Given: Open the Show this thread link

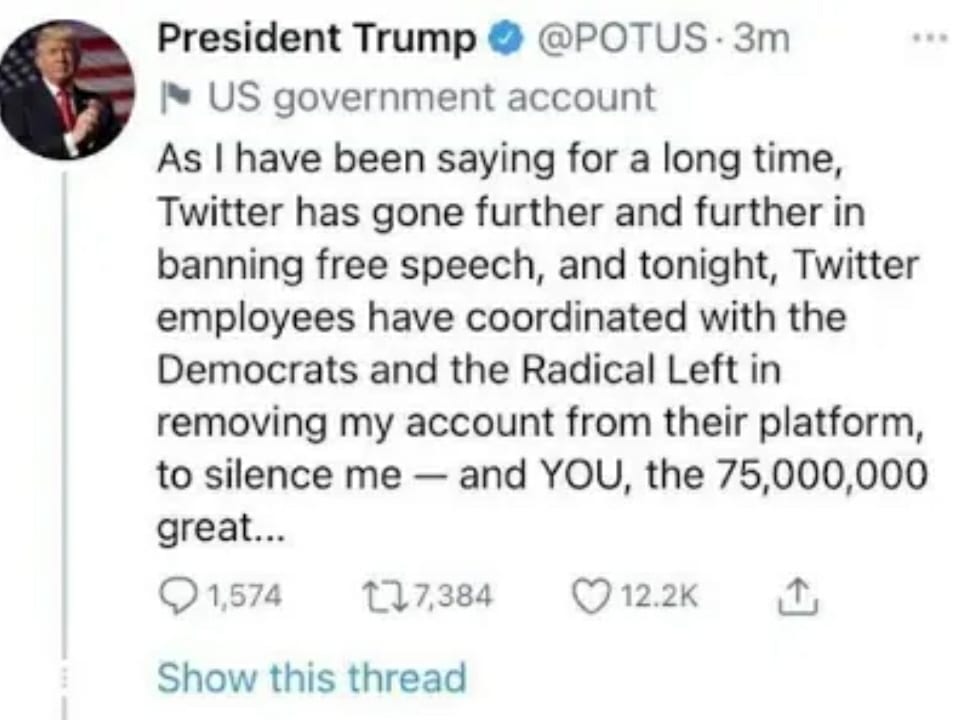Looking at the screenshot, I should pos(312,678).
